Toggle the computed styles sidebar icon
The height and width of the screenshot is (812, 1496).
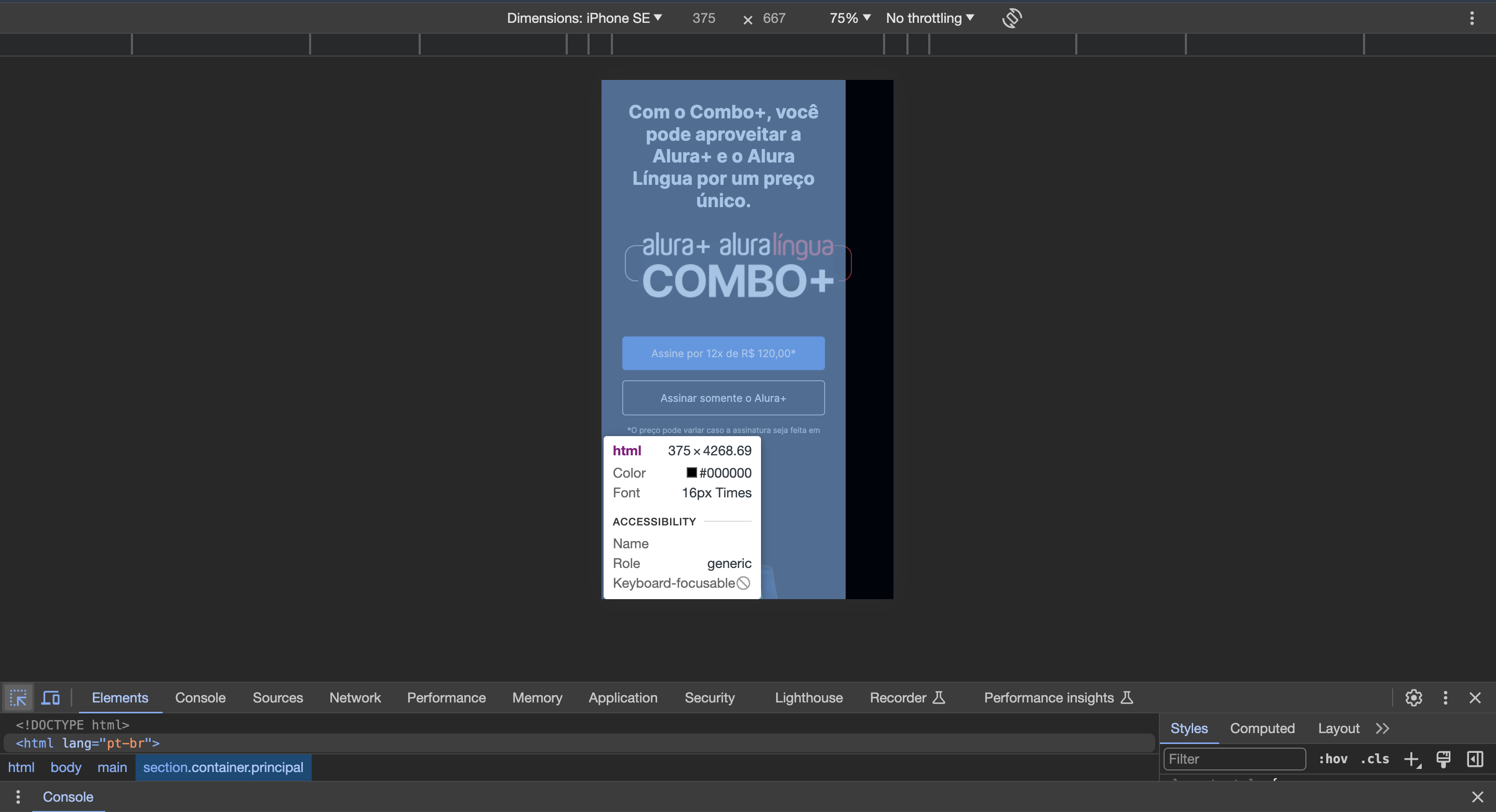click(x=1475, y=759)
